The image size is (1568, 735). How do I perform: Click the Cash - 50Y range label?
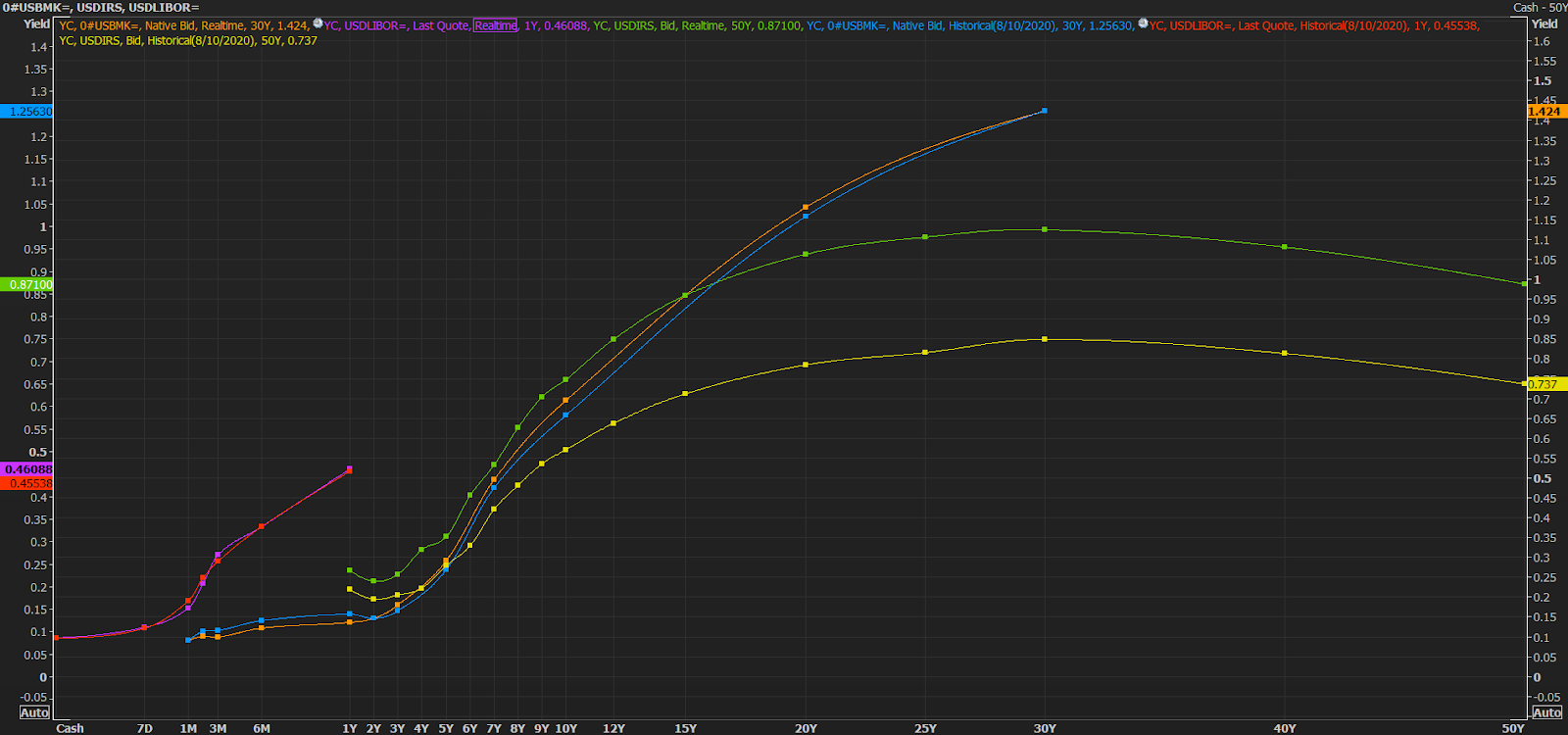coord(1540,8)
